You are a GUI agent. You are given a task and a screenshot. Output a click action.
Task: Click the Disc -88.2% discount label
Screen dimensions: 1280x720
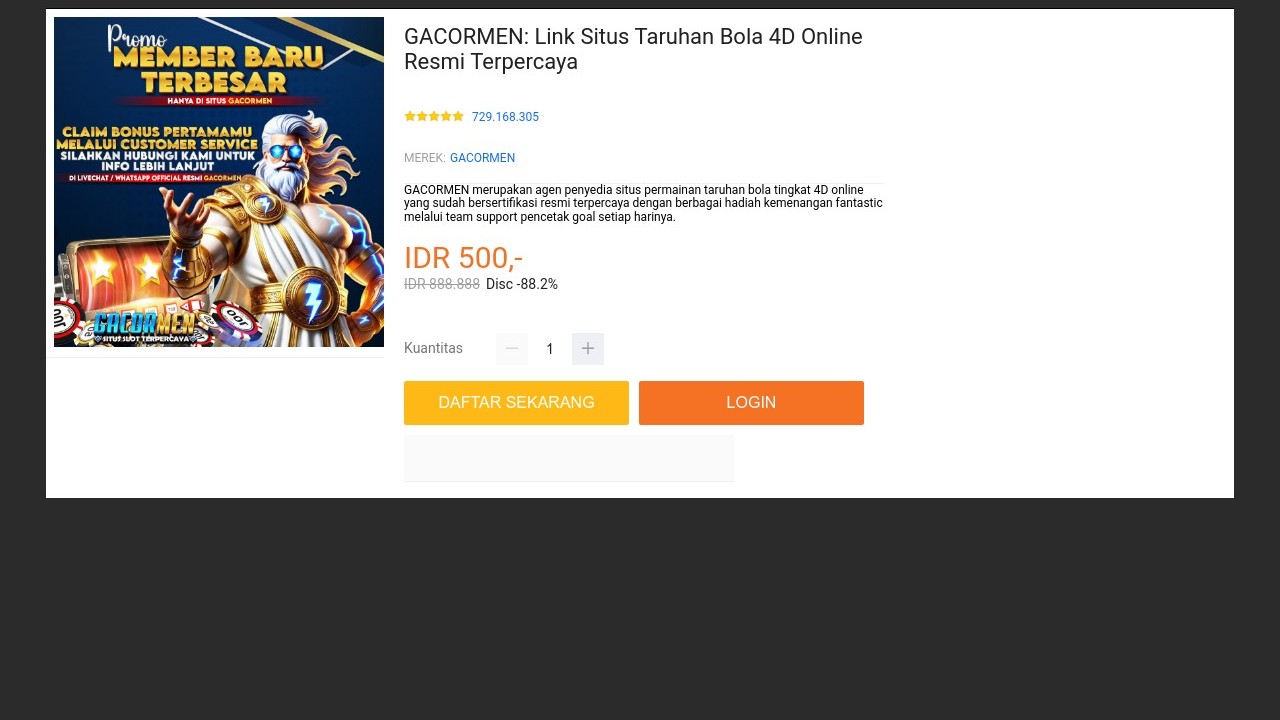pyautogui.click(x=522, y=284)
